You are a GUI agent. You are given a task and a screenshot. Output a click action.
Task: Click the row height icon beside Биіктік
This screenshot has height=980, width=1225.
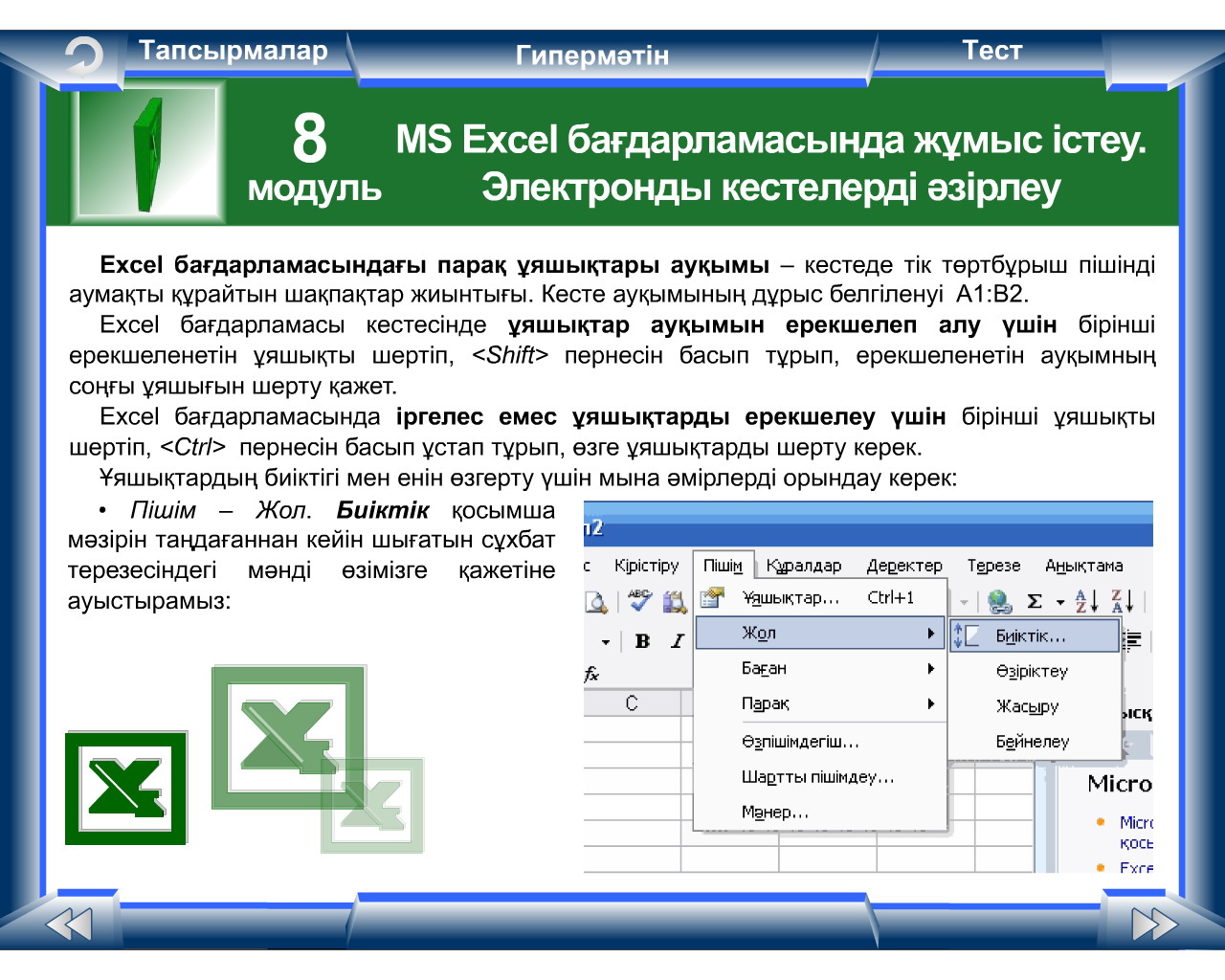(x=967, y=635)
